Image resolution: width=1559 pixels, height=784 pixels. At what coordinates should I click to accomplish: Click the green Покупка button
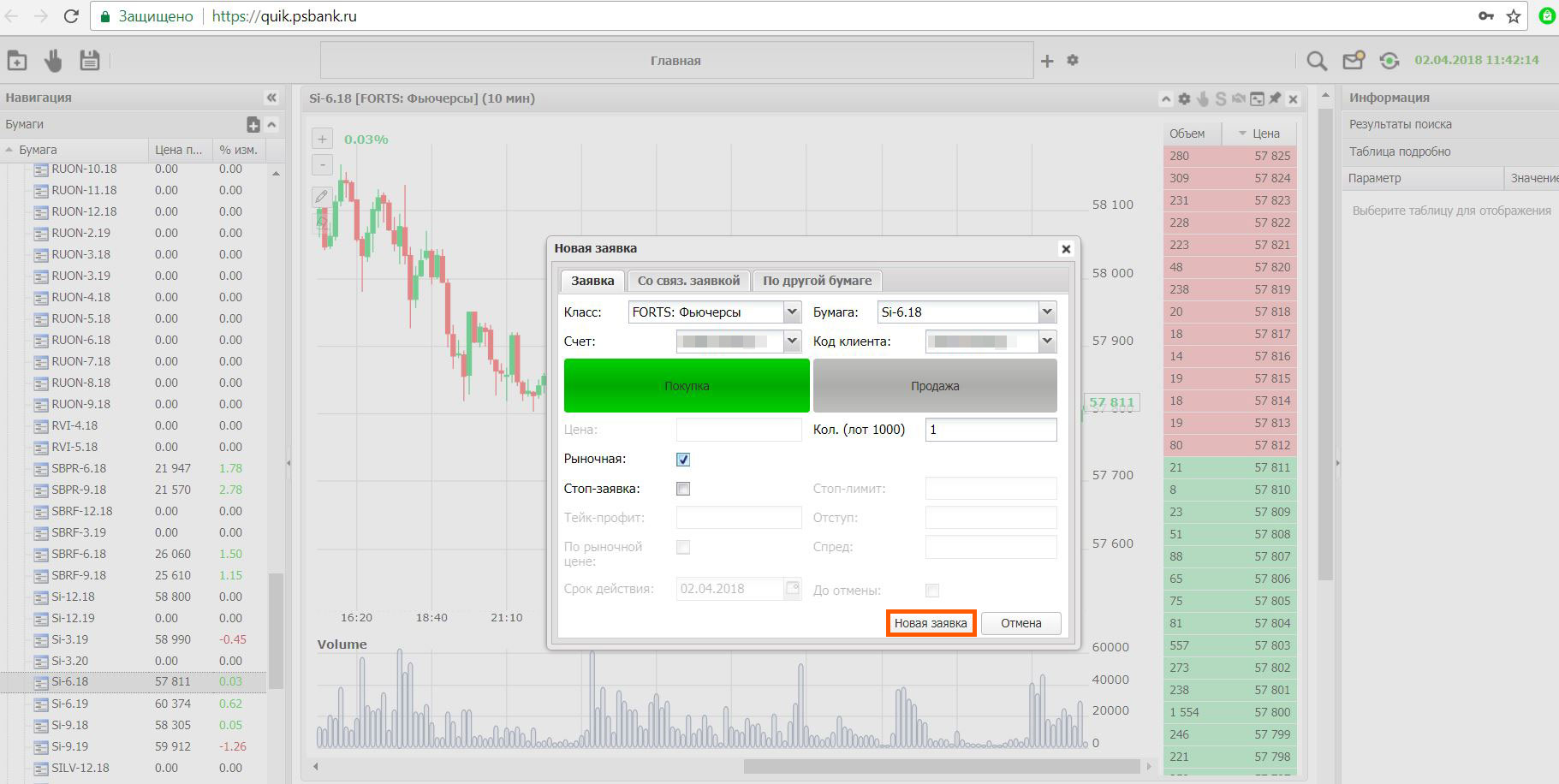coord(687,386)
